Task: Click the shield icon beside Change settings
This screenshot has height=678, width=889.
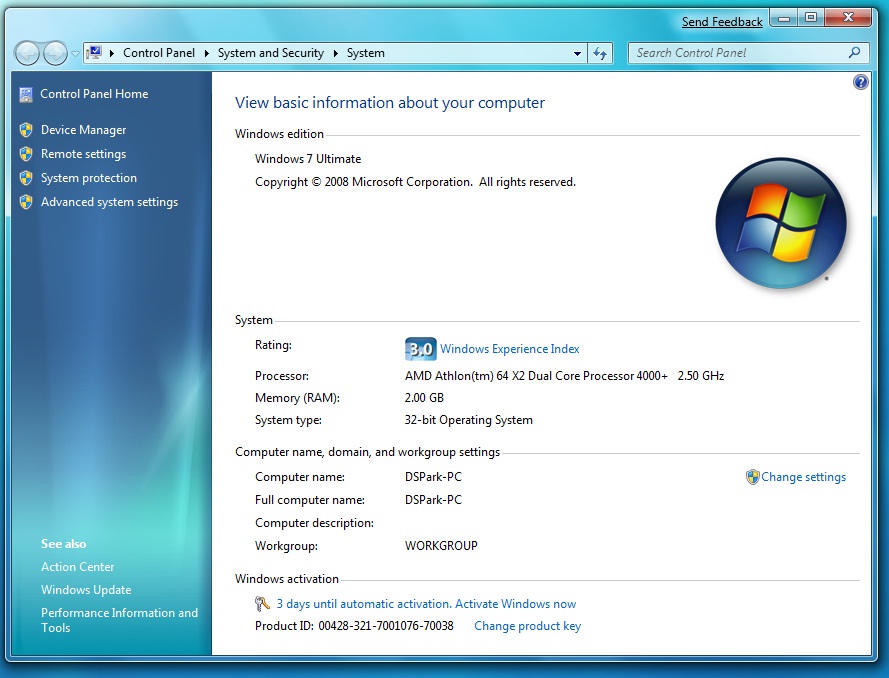Action: point(752,477)
